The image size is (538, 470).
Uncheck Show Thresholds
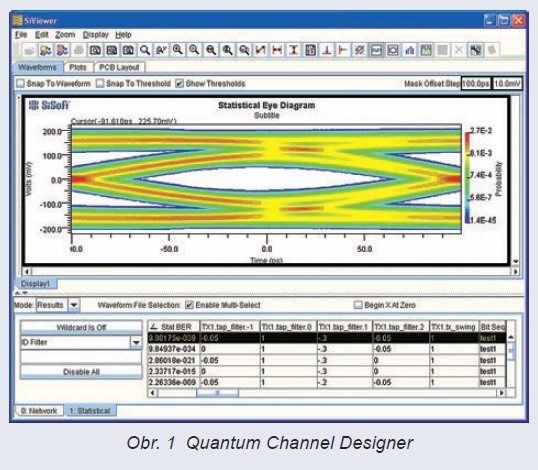coord(179,83)
